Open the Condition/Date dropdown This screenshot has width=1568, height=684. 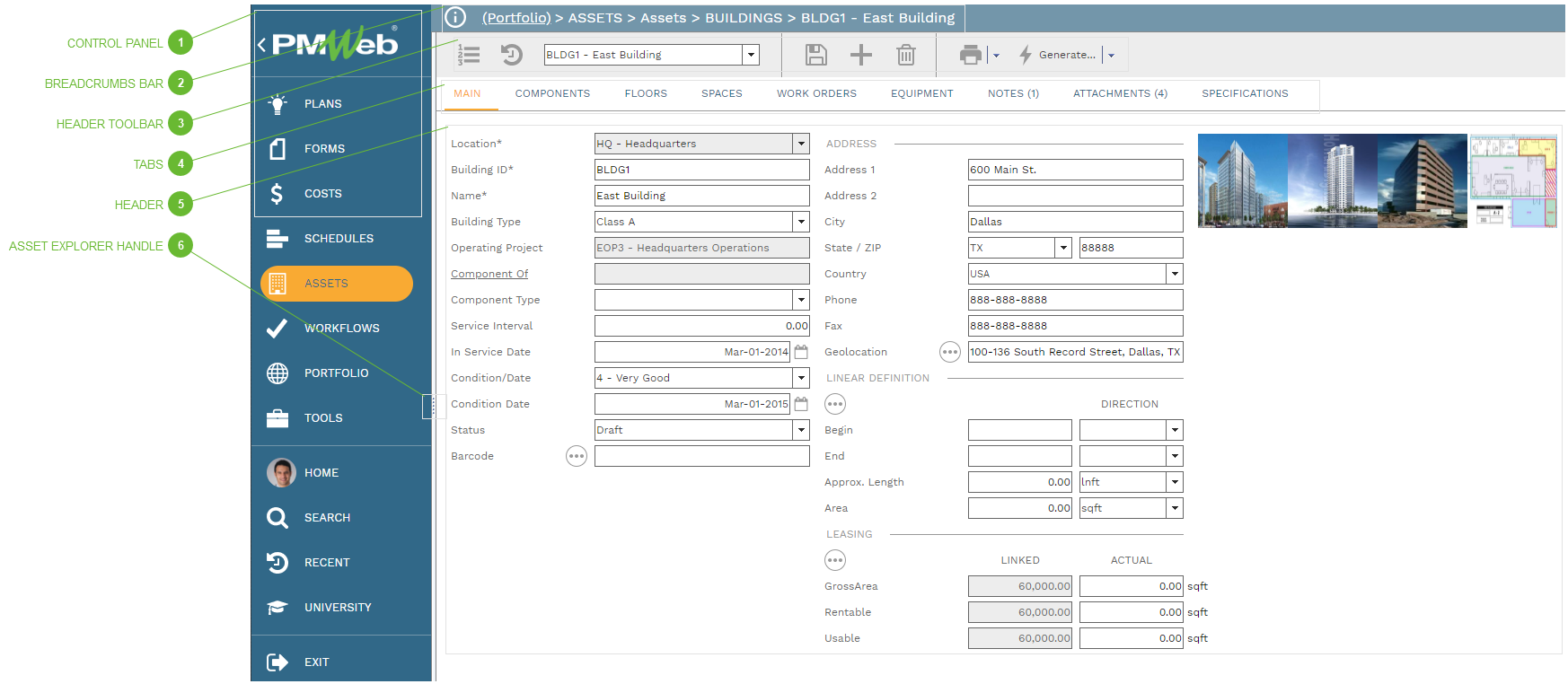pos(800,378)
